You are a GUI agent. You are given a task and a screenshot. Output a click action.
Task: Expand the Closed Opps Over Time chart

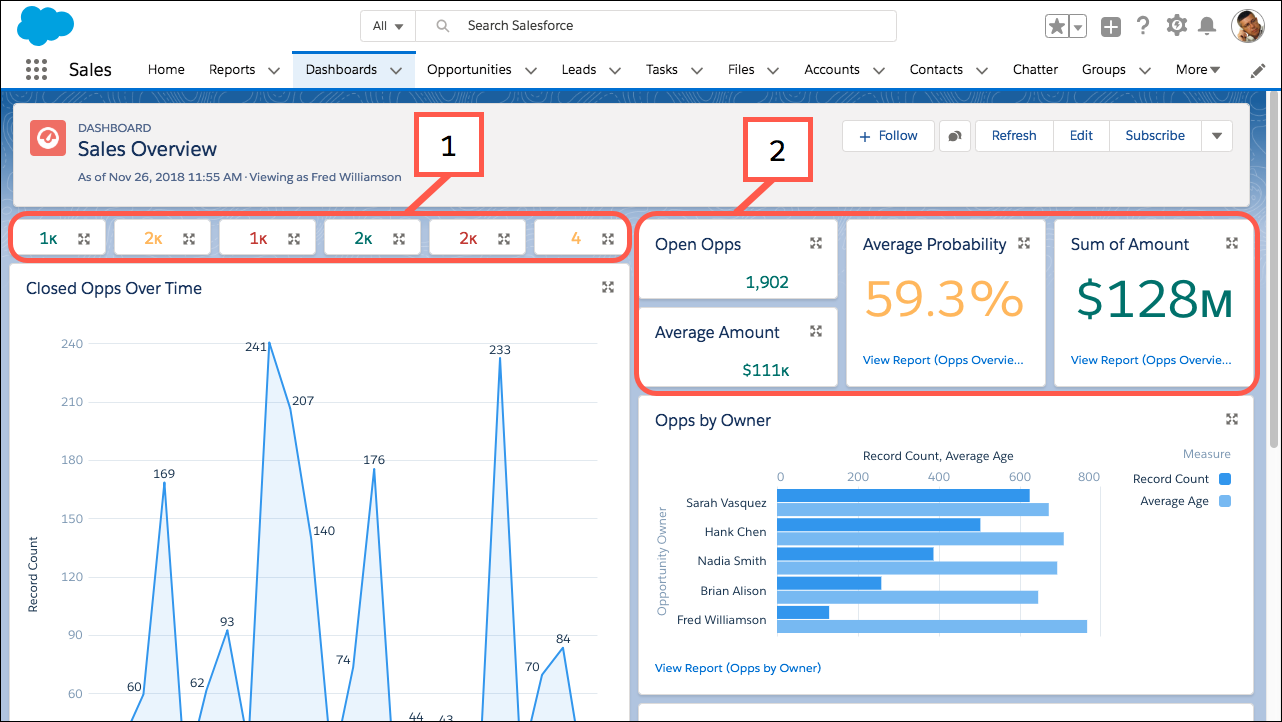pos(608,287)
